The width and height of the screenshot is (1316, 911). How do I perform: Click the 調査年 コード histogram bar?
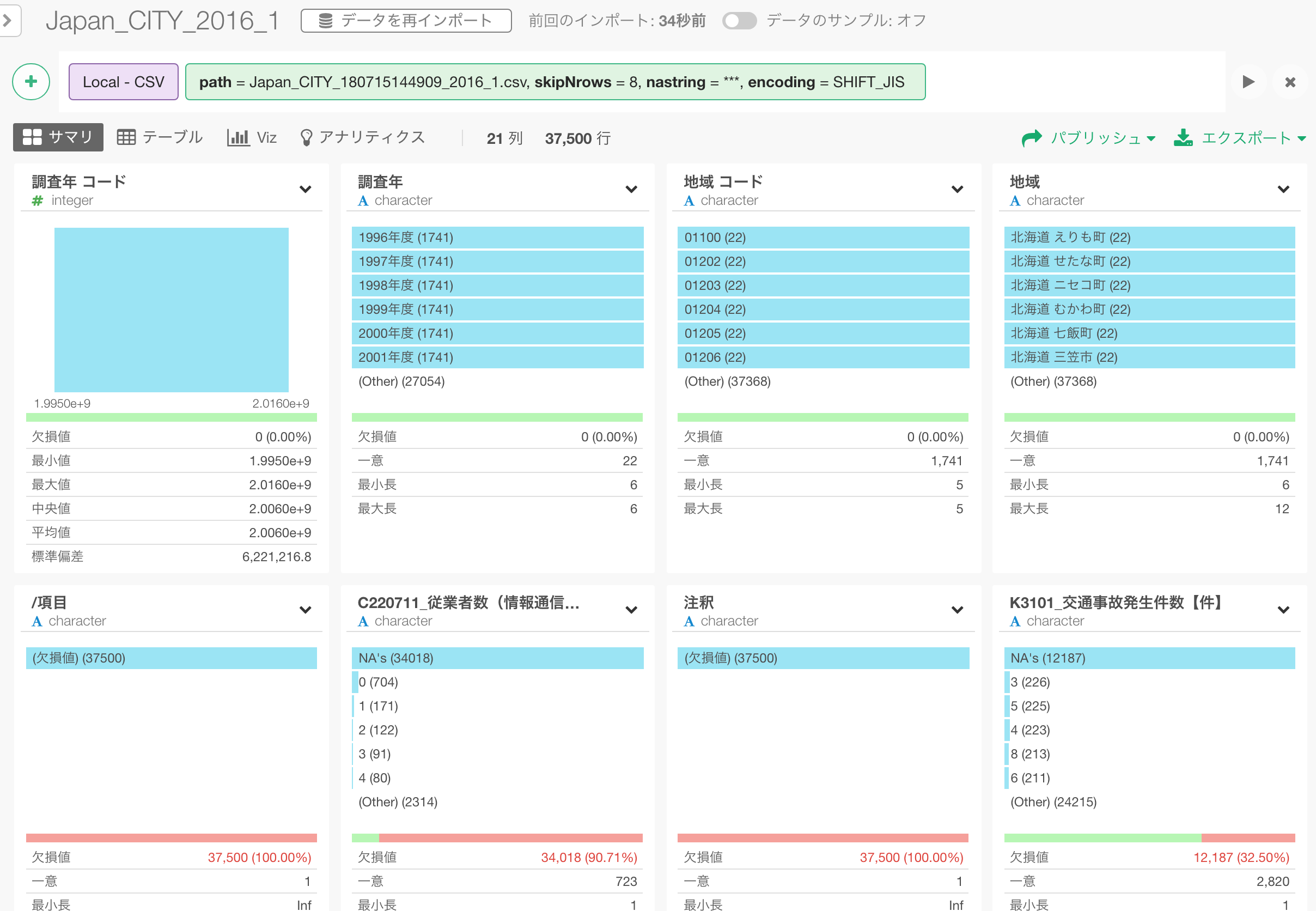pyautogui.click(x=171, y=309)
